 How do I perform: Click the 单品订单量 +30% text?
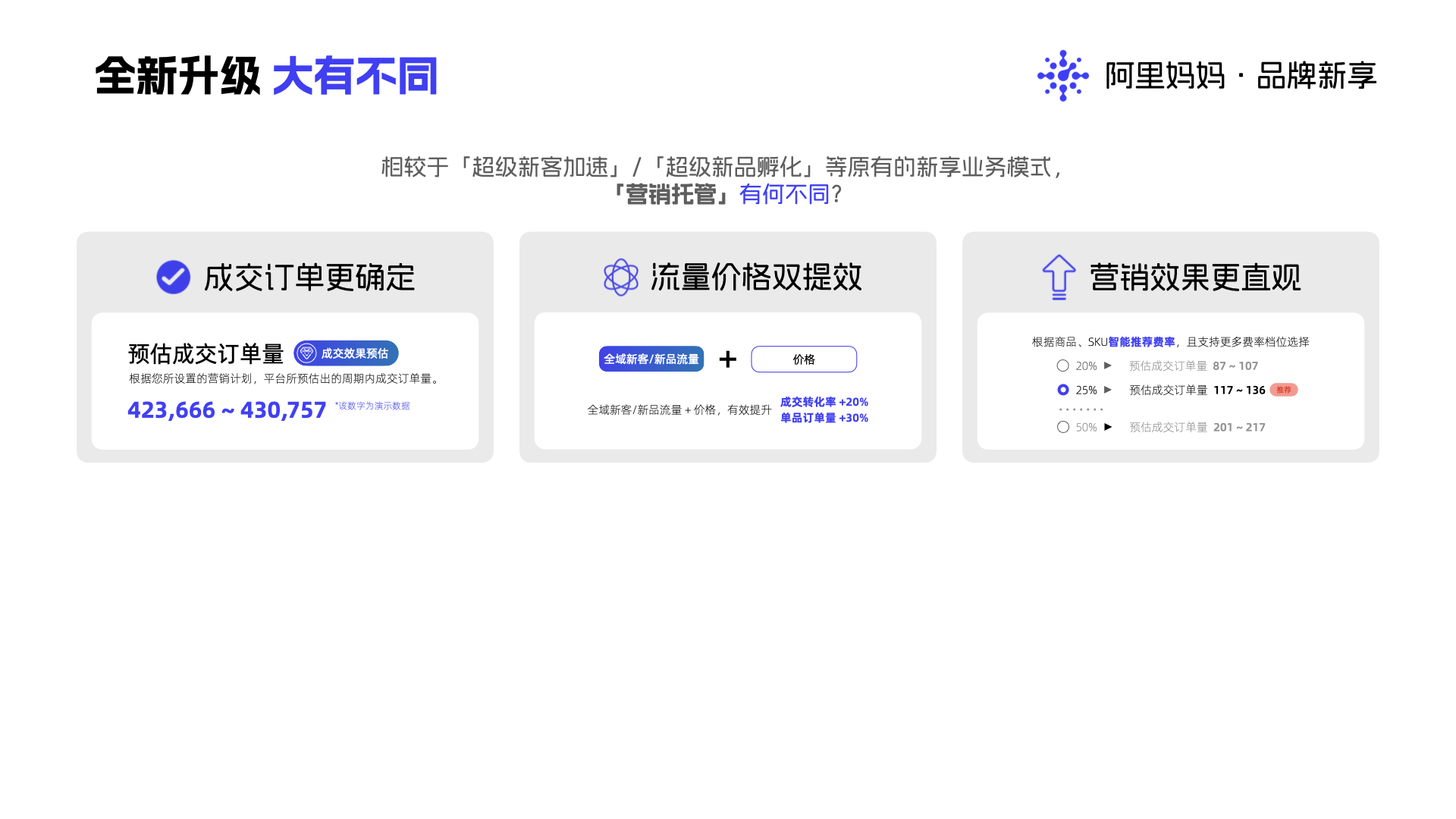coord(824,418)
